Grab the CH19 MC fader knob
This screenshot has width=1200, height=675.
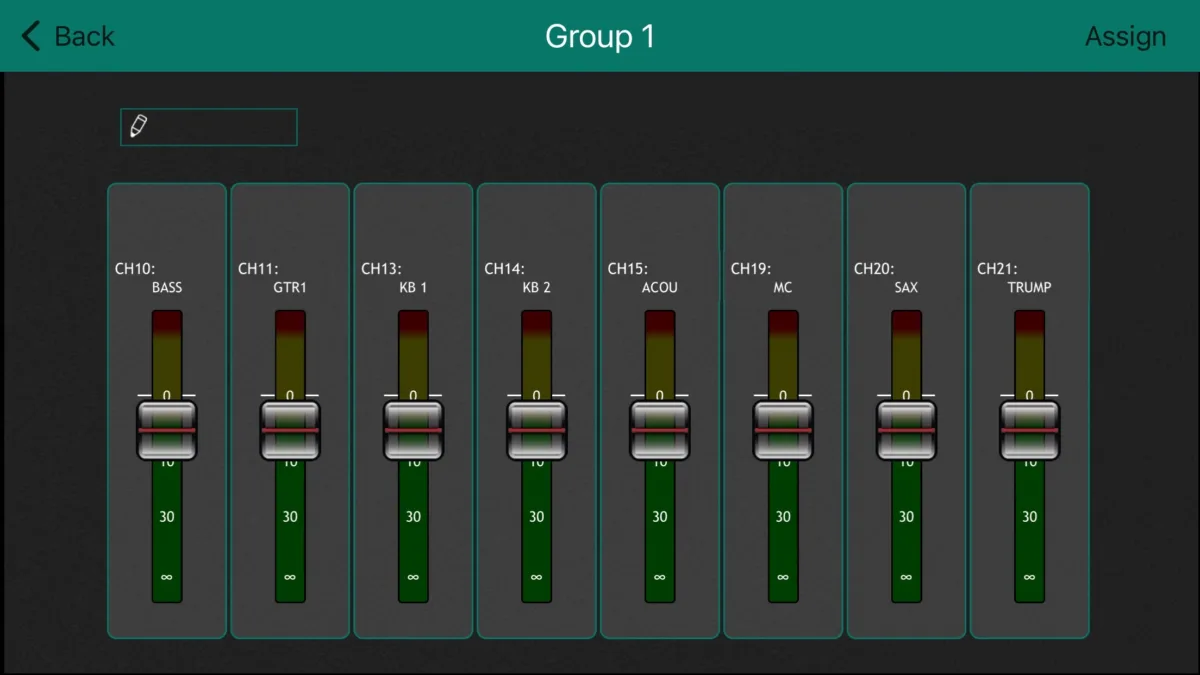tap(783, 430)
